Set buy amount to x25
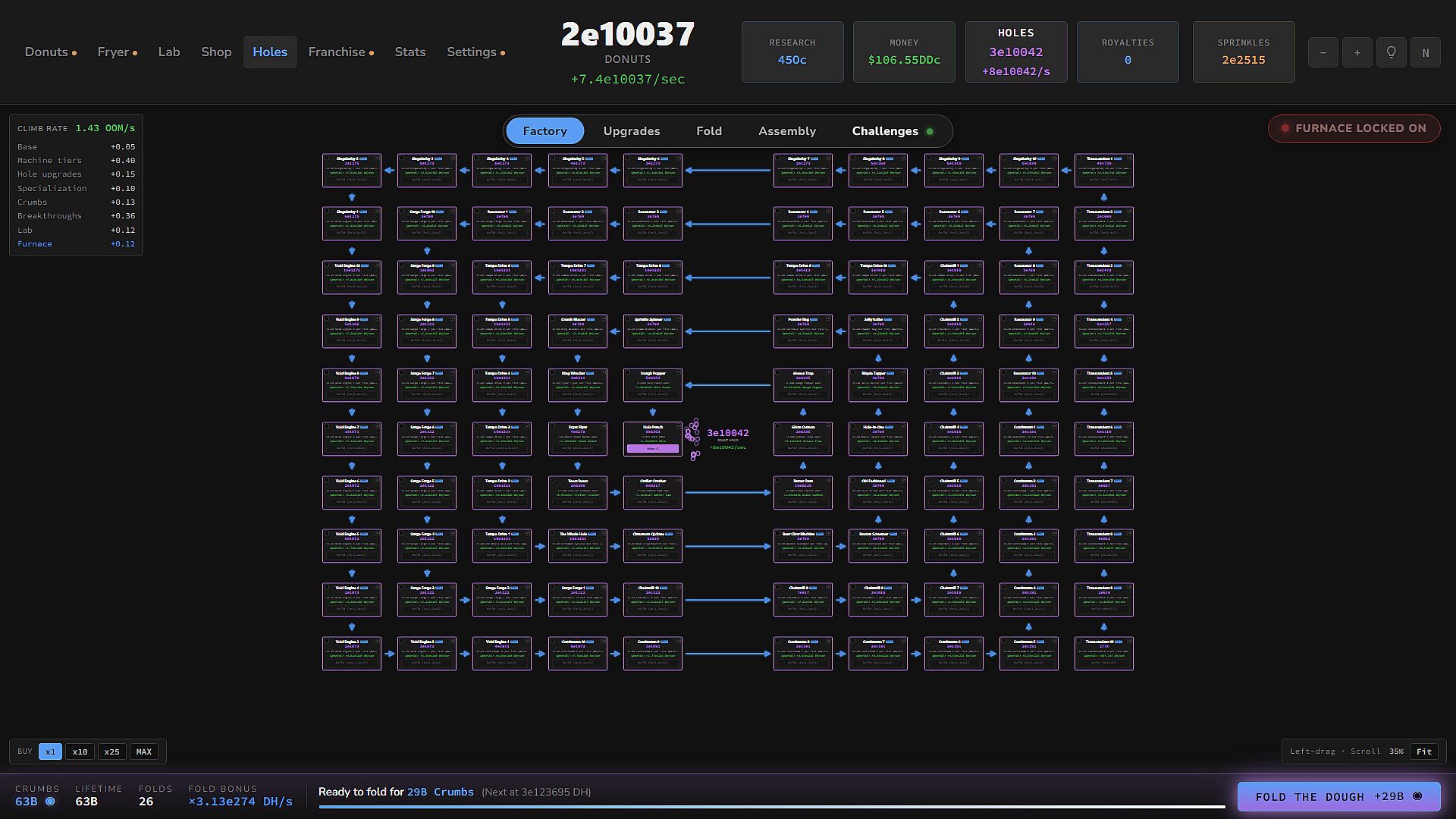Screen dimensions: 1456x819 pos(111,752)
